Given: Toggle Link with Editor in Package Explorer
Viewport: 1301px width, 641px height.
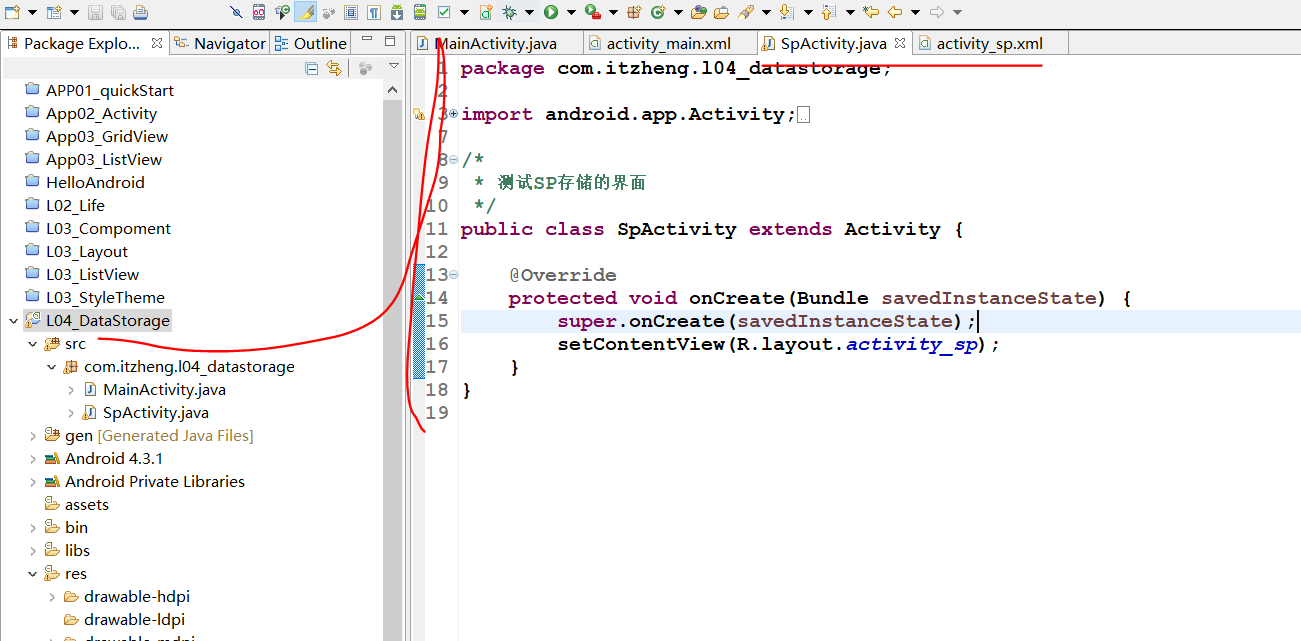Looking at the screenshot, I should (334, 68).
